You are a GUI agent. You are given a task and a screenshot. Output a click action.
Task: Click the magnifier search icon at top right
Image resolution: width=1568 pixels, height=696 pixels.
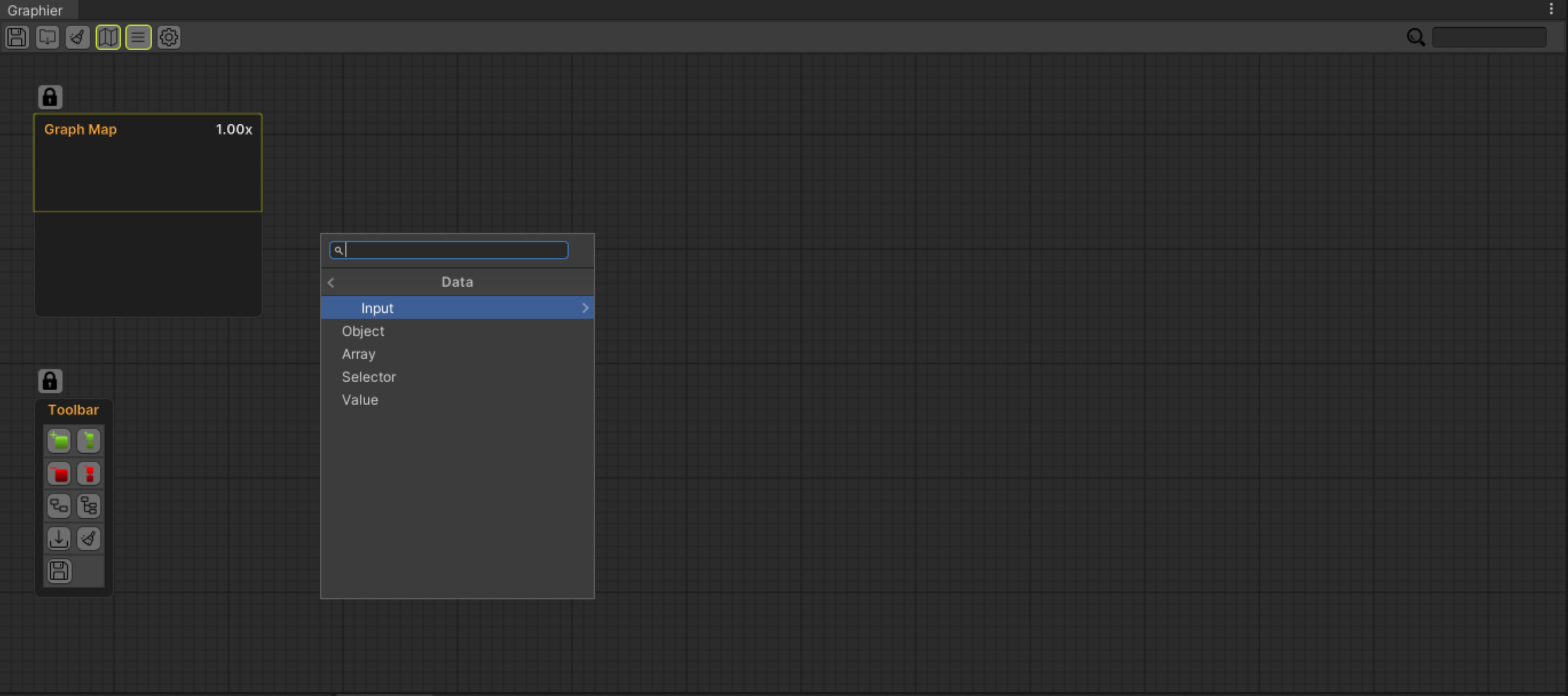click(1416, 38)
